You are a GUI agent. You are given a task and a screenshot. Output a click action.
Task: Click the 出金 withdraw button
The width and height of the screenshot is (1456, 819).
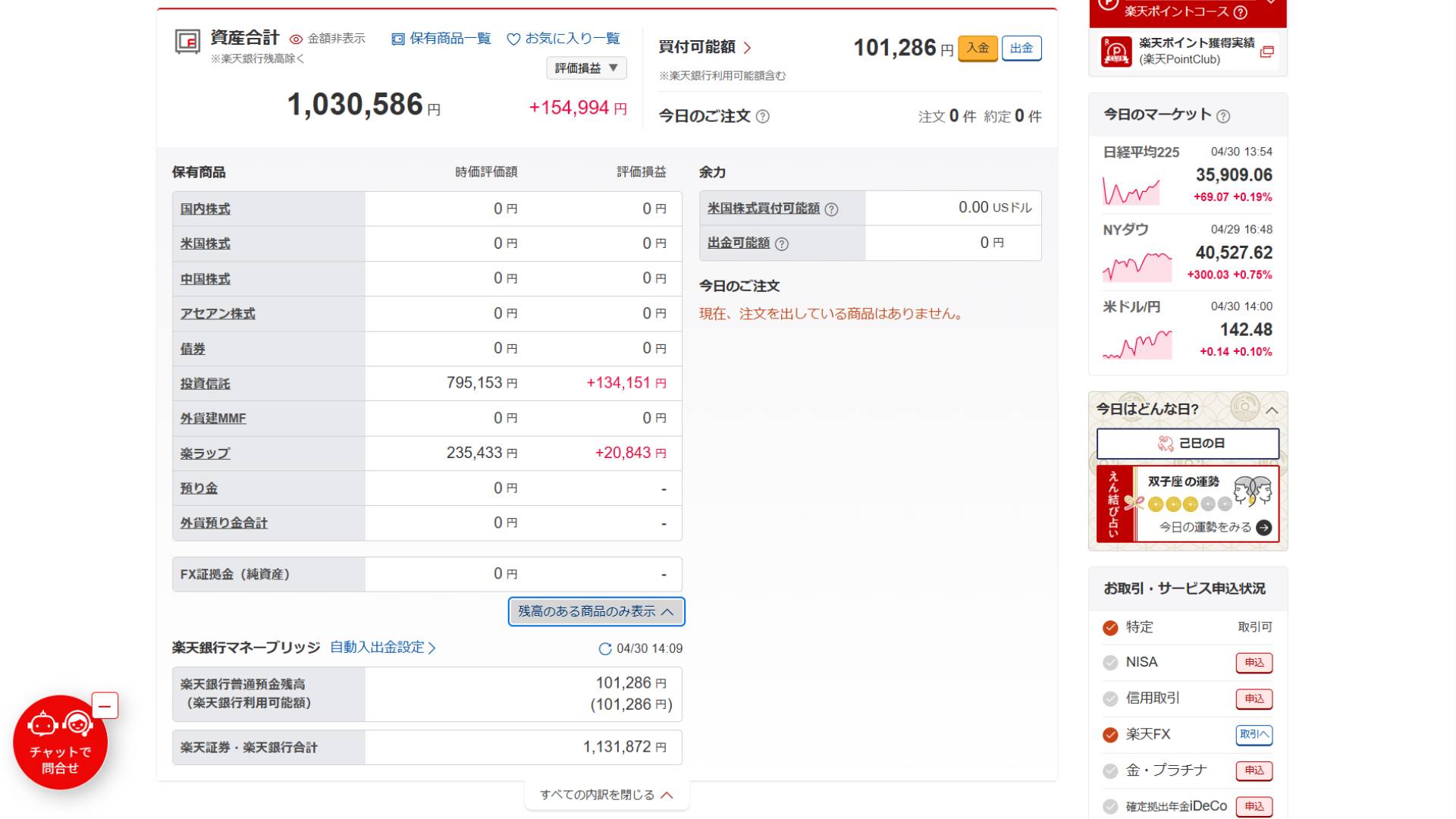(x=1021, y=48)
